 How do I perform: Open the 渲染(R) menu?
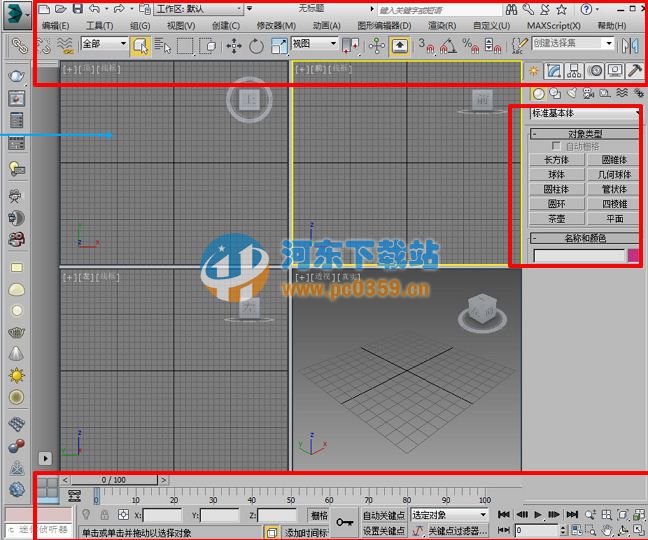442,26
